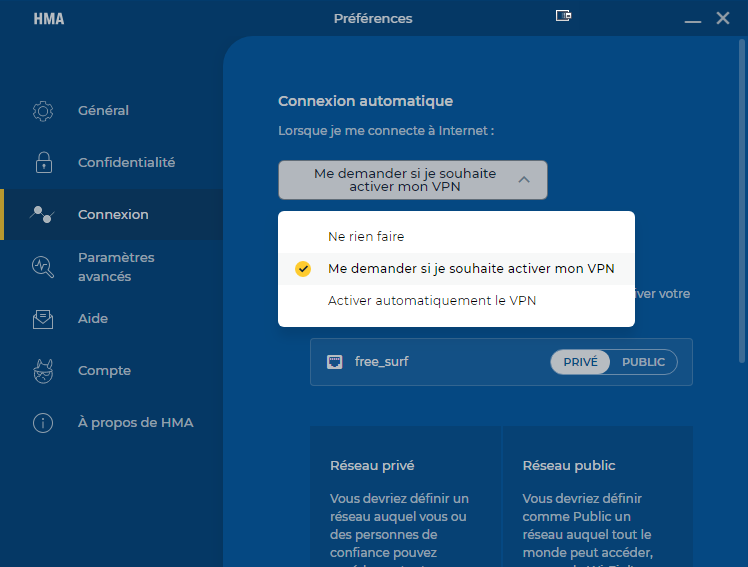This screenshot has height=567, width=748.
Task: Choose the Ne rien faire option
Action: click(x=456, y=237)
